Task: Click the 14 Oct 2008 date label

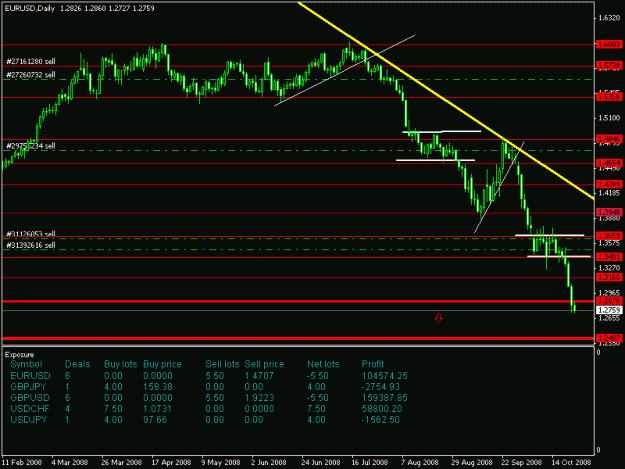Action: tap(571, 462)
